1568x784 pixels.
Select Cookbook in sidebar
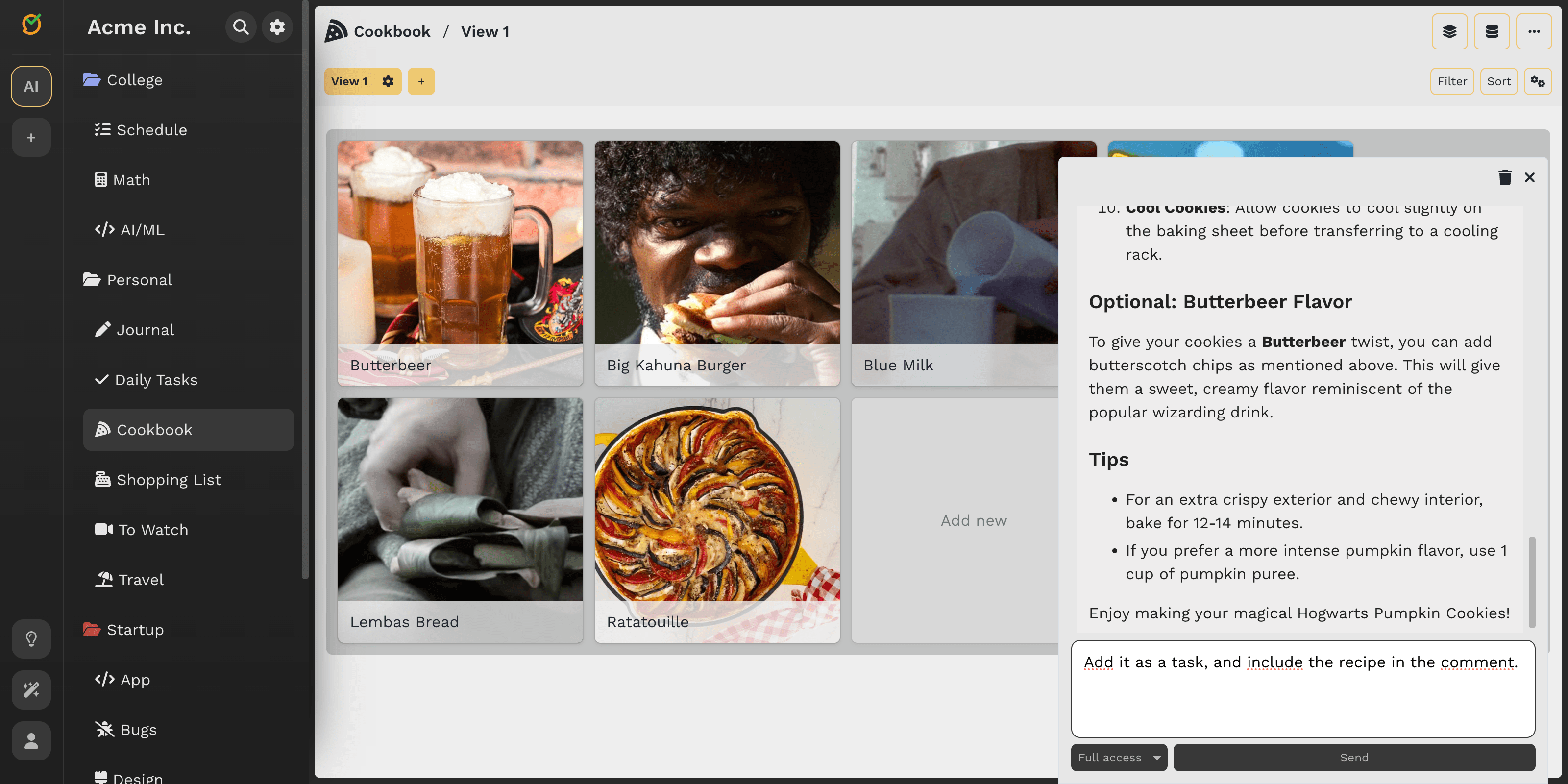(x=189, y=430)
